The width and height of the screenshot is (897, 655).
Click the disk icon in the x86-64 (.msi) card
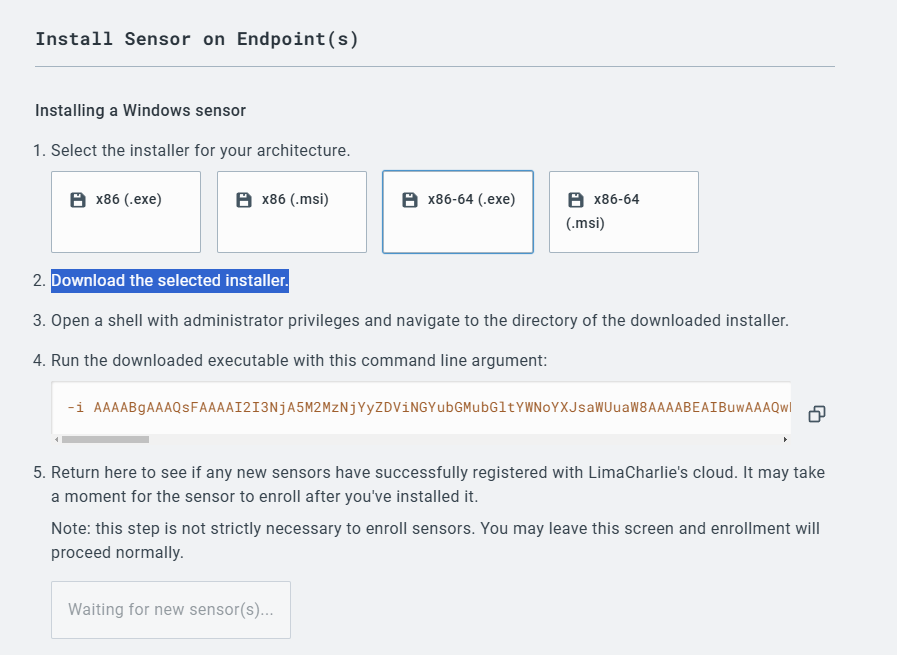click(x=575, y=200)
